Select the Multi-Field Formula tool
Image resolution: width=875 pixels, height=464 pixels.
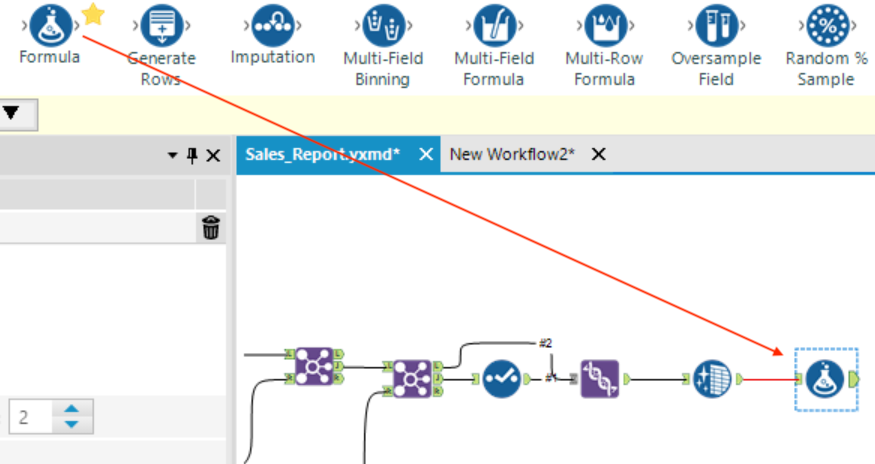click(x=494, y=26)
